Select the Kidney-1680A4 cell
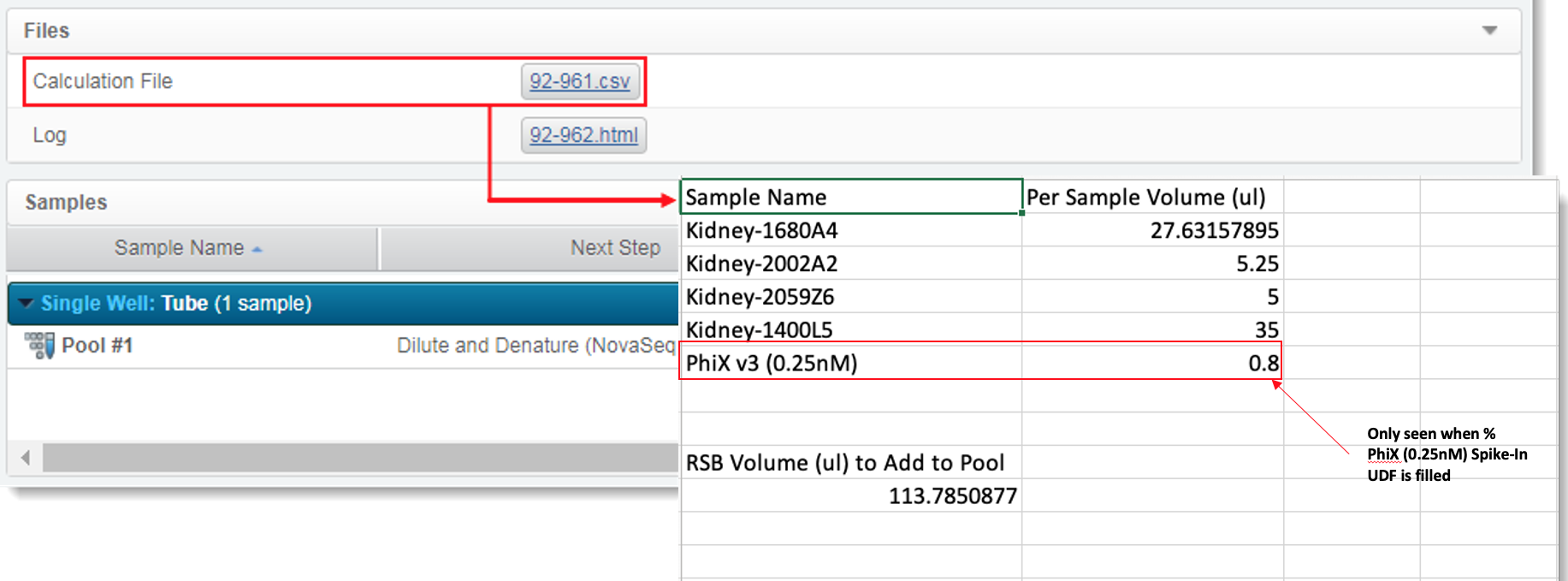This screenshot has width=1568, height=581. [850, 231]
